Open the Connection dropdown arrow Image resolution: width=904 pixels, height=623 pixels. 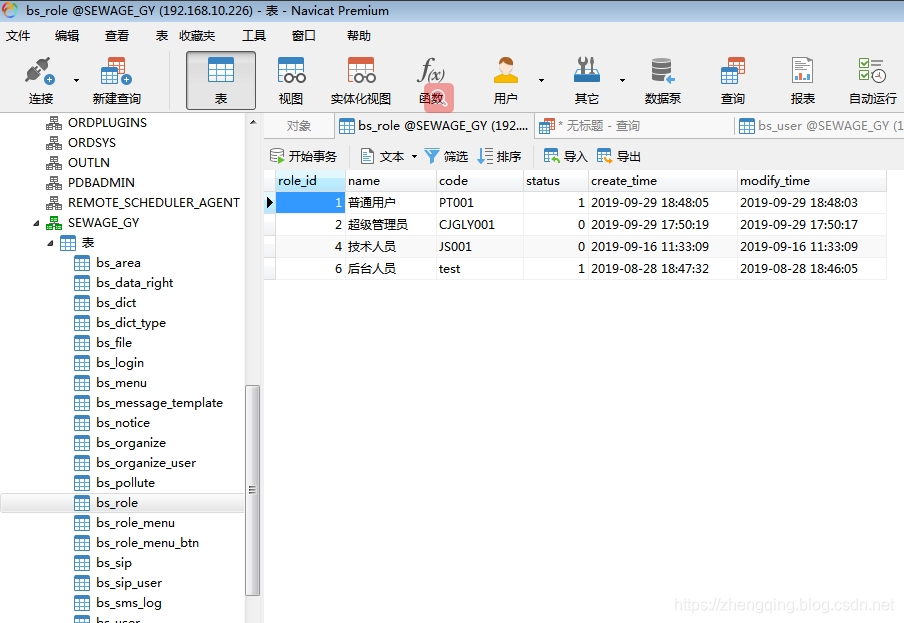tap(76, 80)
